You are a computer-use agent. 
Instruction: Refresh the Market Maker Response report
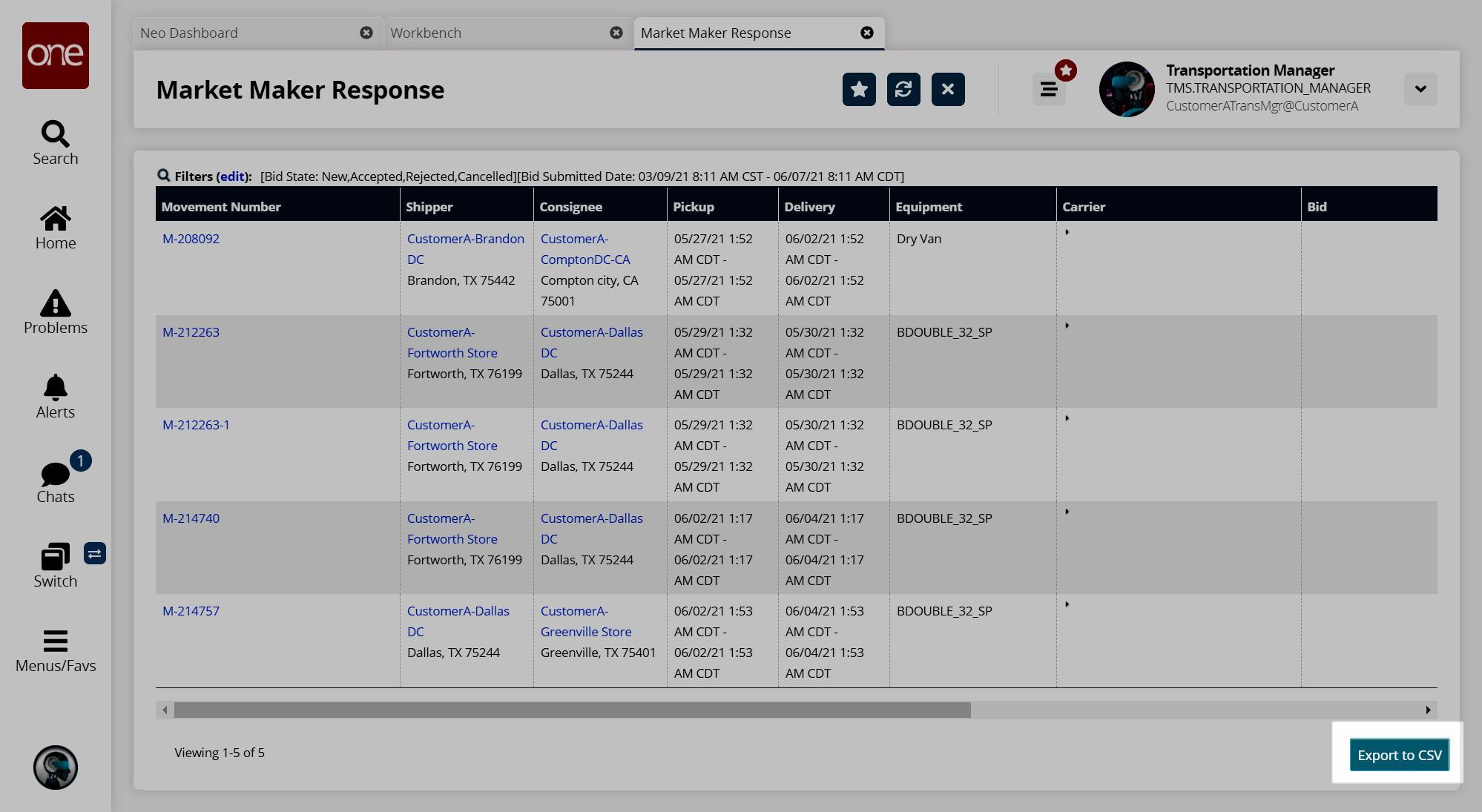coord(903,90)
